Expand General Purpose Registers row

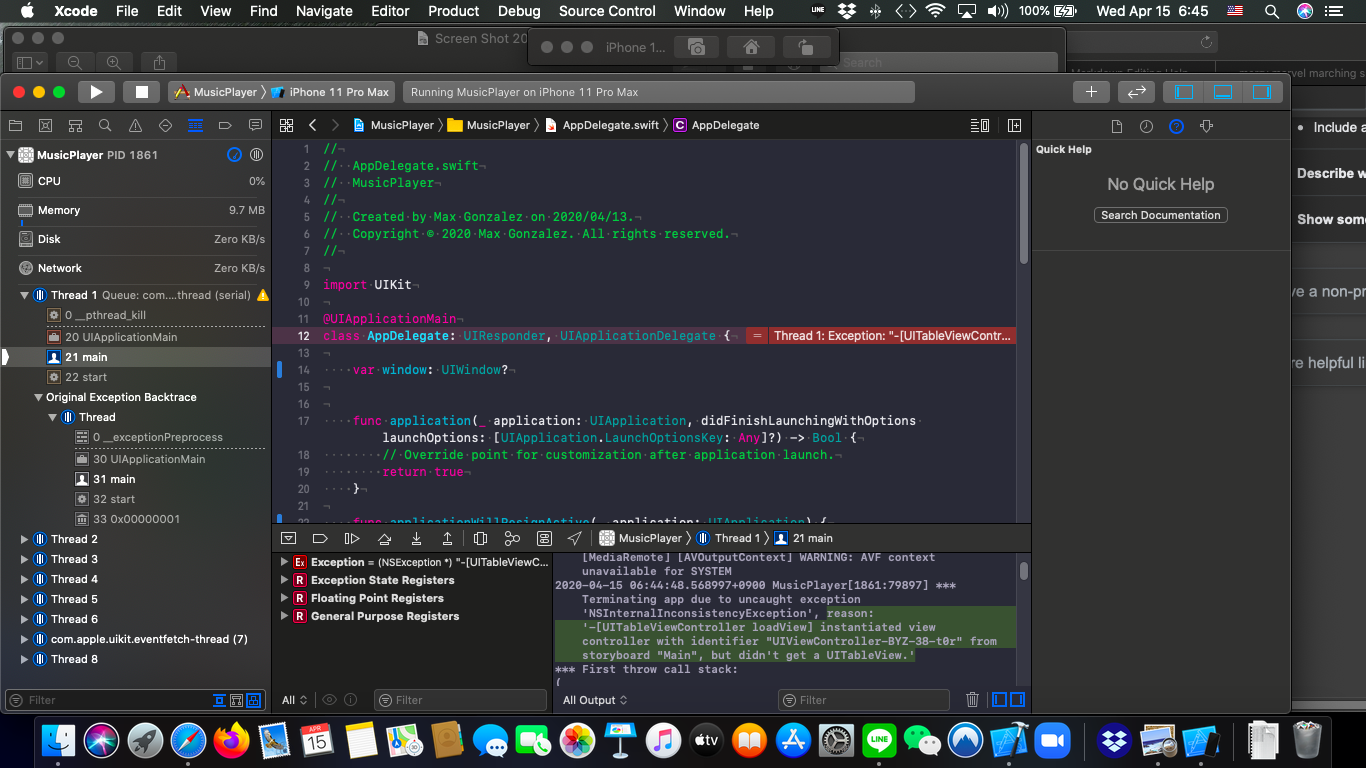[285, 616]
